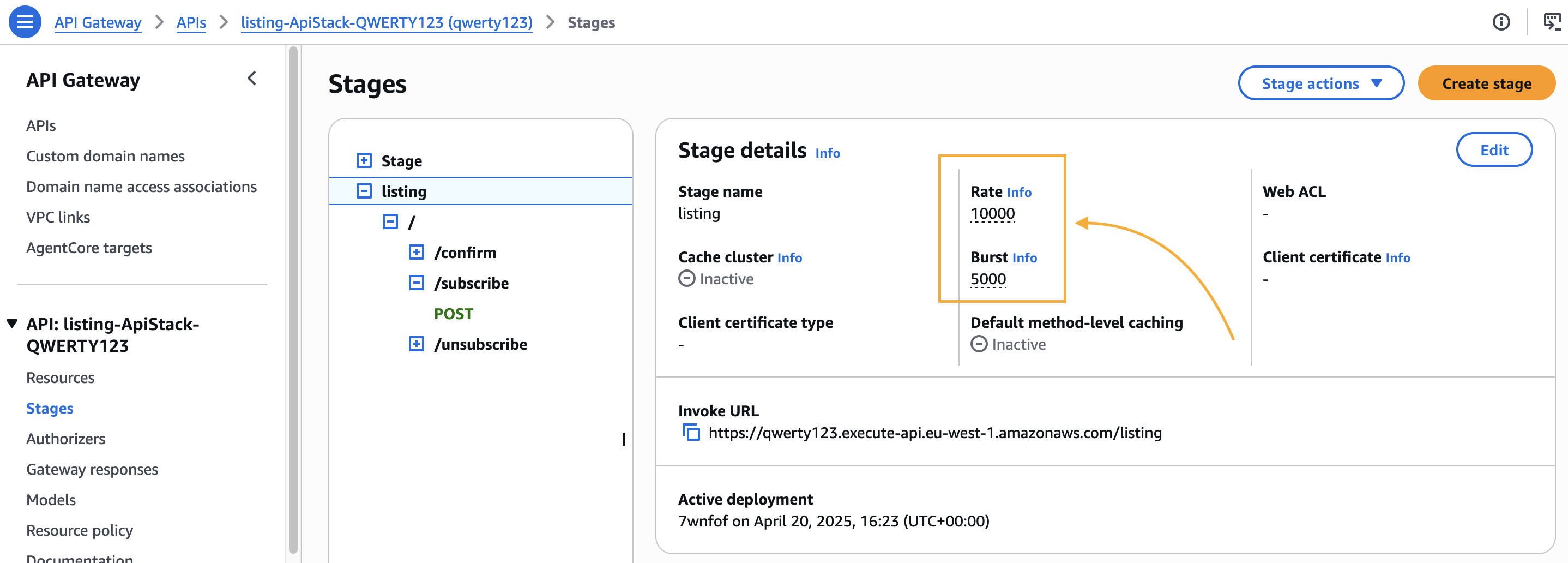Open Resource policy in sidebar

tap(79, 530)
